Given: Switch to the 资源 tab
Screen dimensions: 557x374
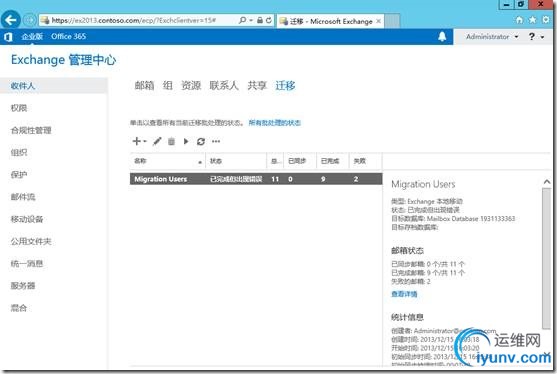Looking at the screenshot, I should coord(191,85).
